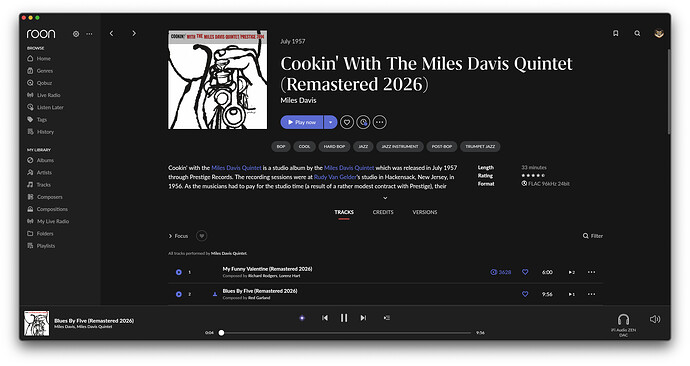Open now playing thumbnail at bottom left
This screenshot has width=690, height=366.
click(37, 323)
